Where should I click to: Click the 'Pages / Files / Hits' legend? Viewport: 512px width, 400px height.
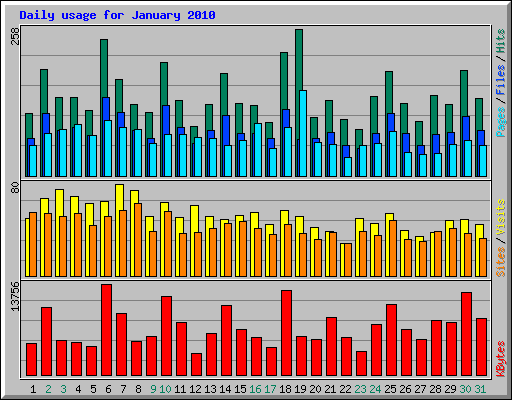point(501,83)
